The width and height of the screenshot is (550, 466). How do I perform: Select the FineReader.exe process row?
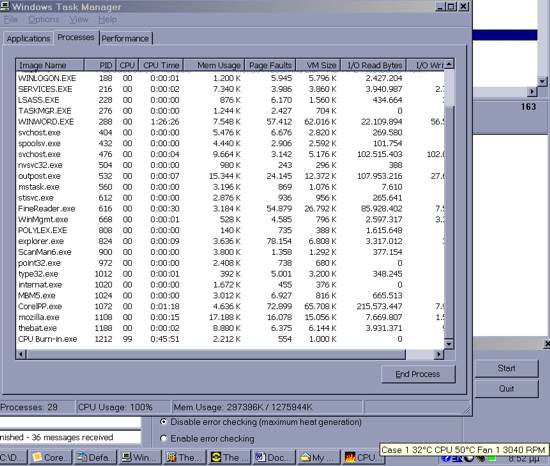[230, 209]
